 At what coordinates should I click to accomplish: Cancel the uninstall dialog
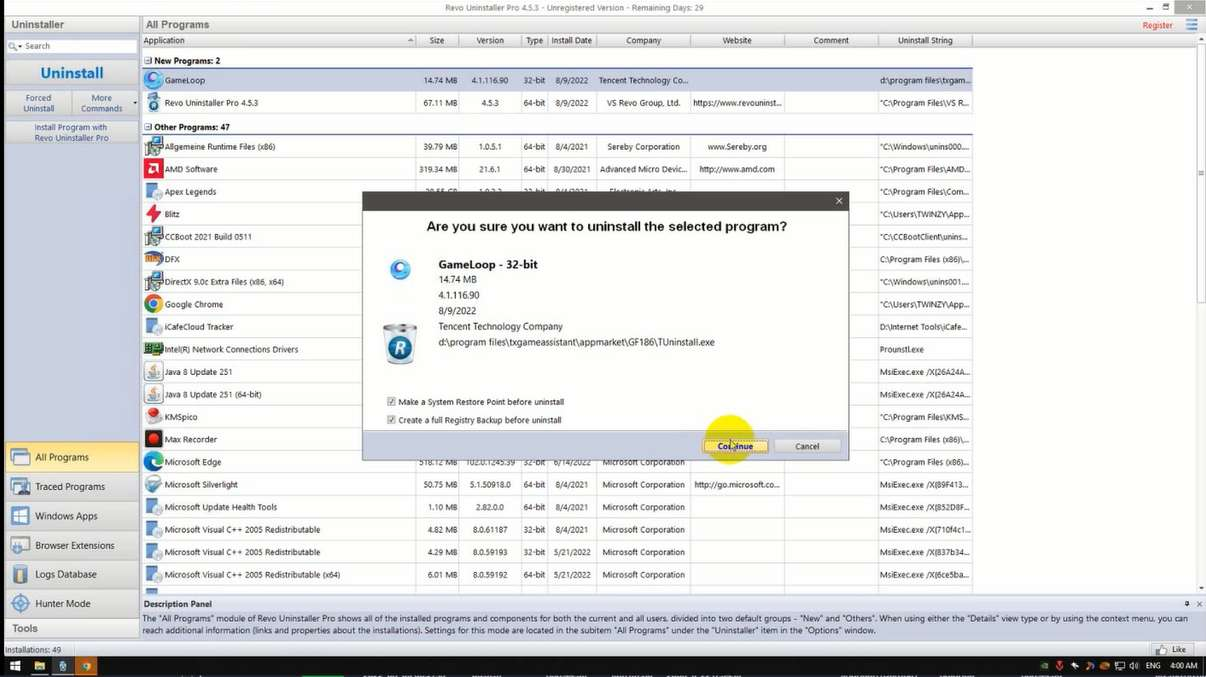pyautogui.click(x=807, y=446)
